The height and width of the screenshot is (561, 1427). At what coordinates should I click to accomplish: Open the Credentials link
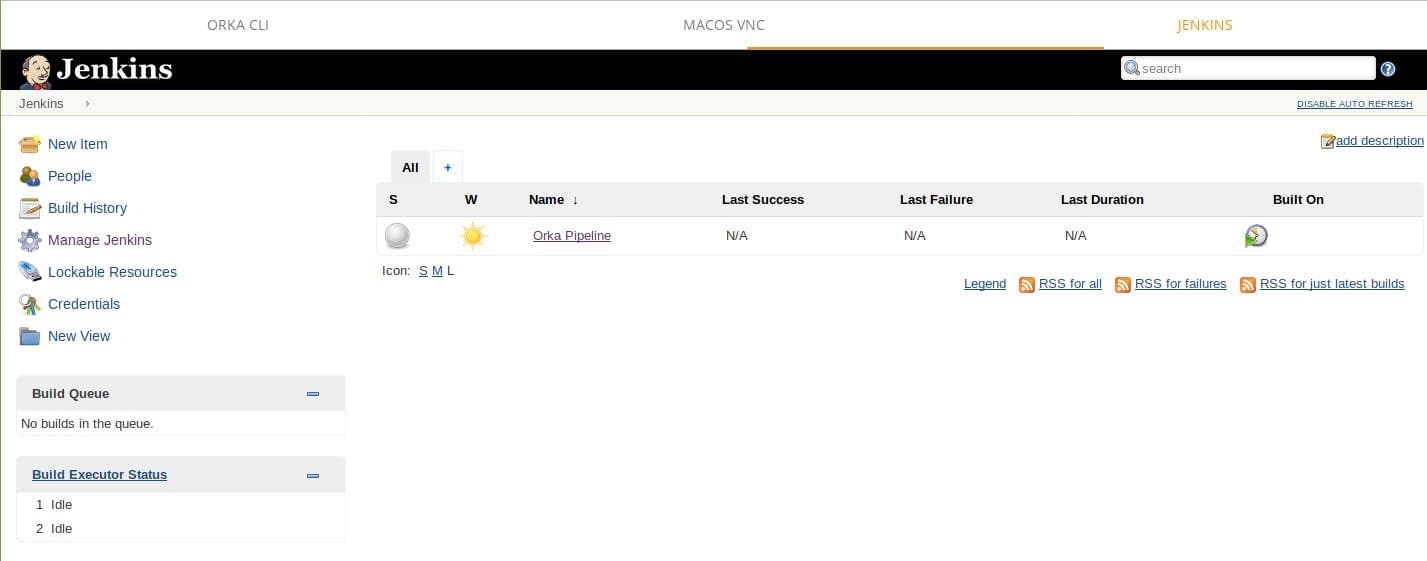click(x=84, y=304)
